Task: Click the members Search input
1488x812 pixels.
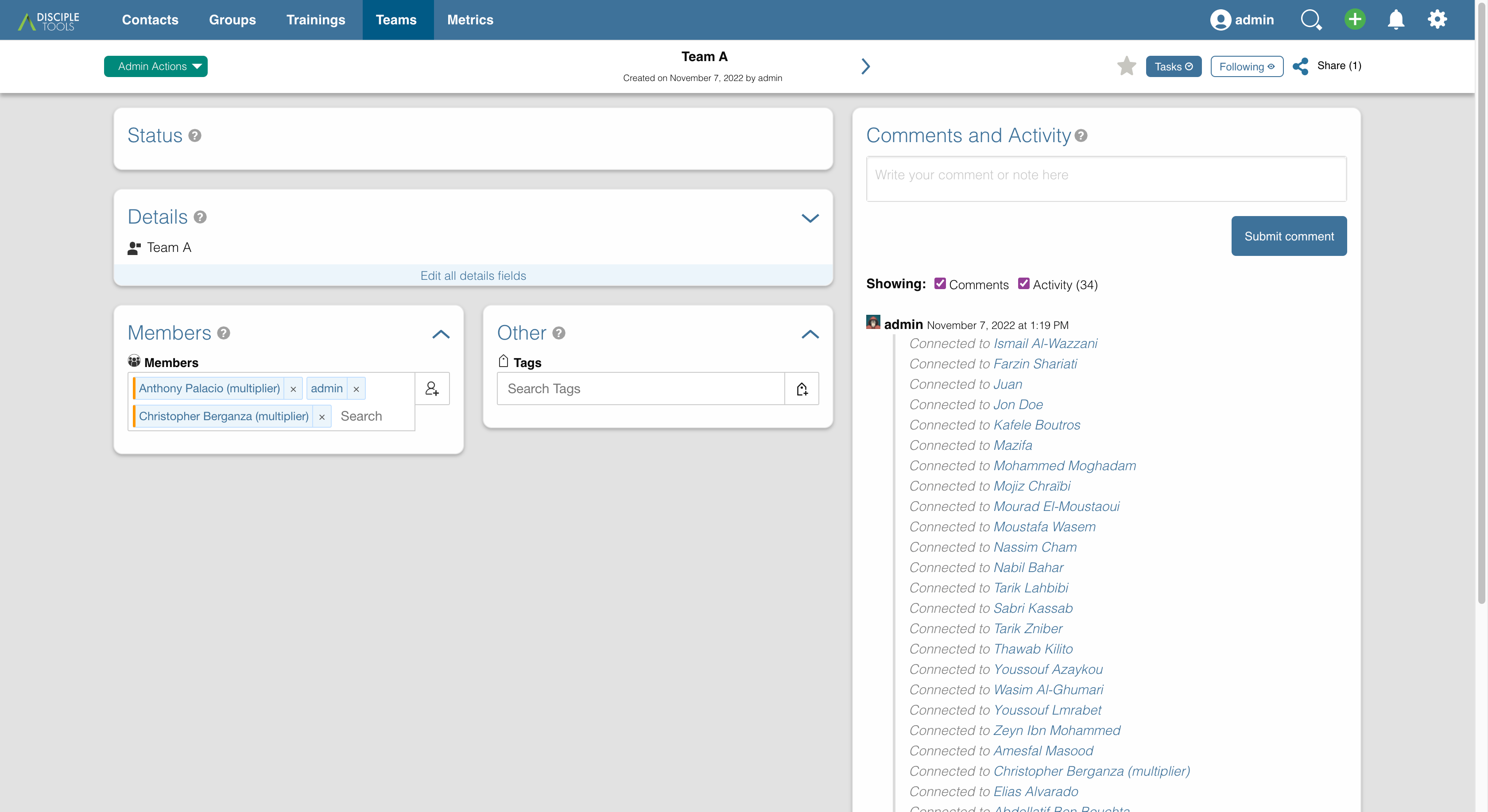Action: [374, 416]
